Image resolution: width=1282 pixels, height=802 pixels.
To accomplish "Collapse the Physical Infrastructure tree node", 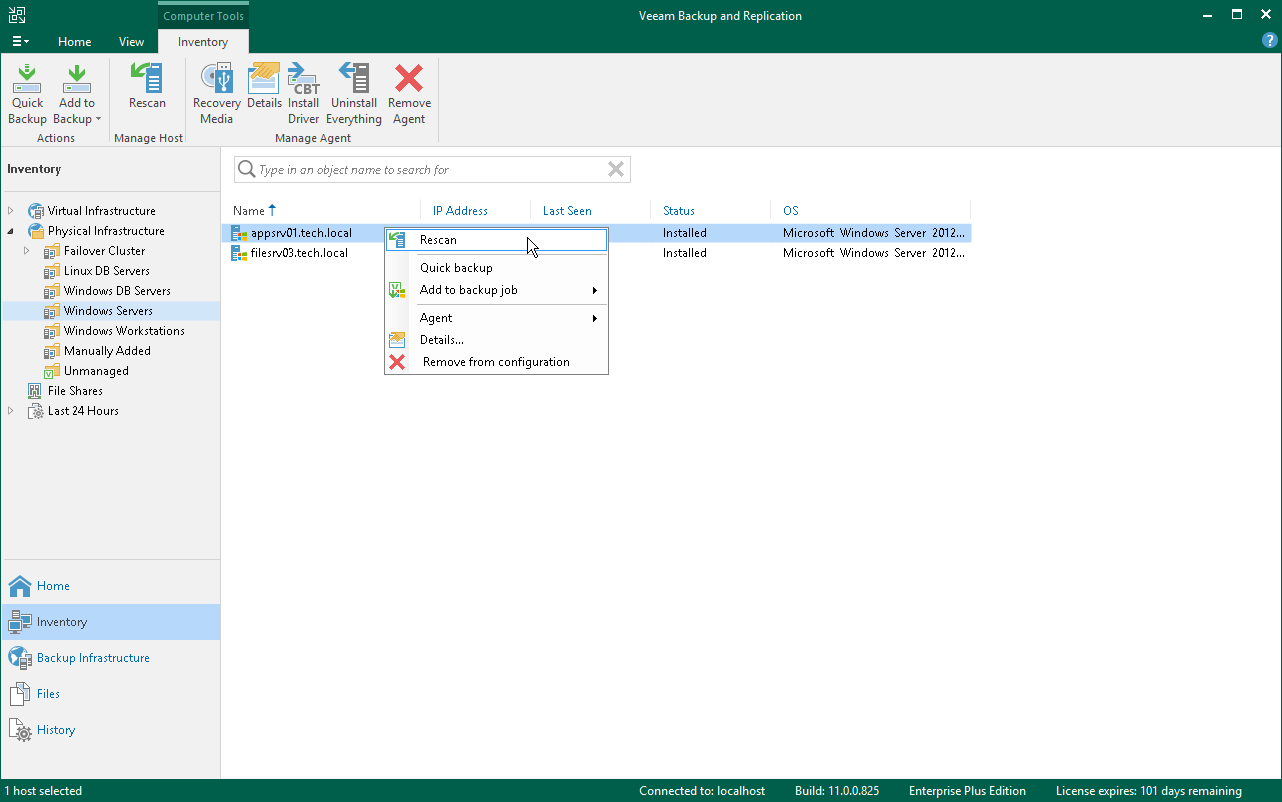I will pos(11,231).
